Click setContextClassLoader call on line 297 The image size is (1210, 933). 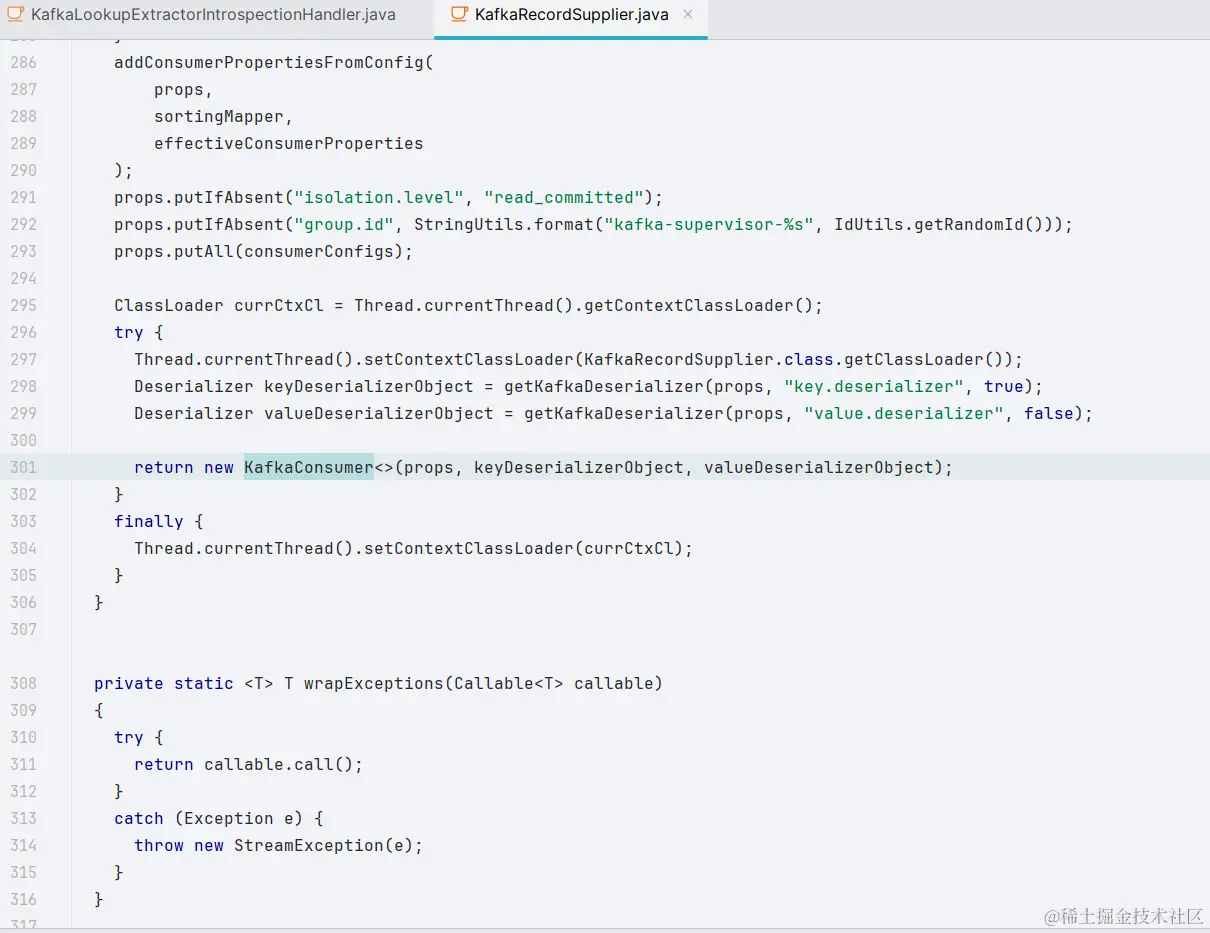469,359
